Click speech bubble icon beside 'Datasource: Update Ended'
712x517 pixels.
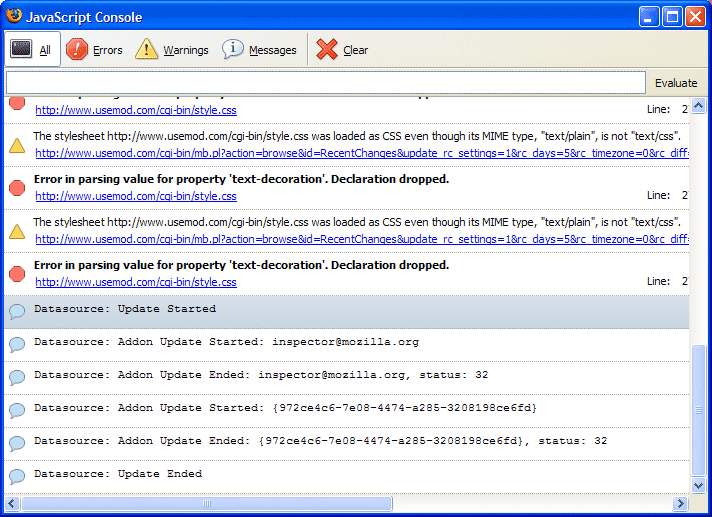[17, 476]
